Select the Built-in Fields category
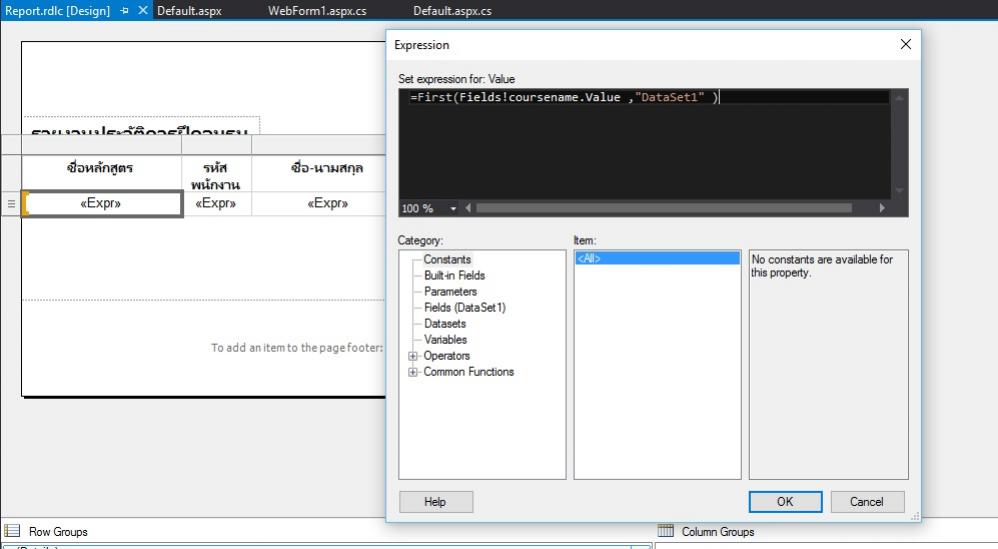The image size is (998, 549). pyautogui.click(x=454, y=275)
